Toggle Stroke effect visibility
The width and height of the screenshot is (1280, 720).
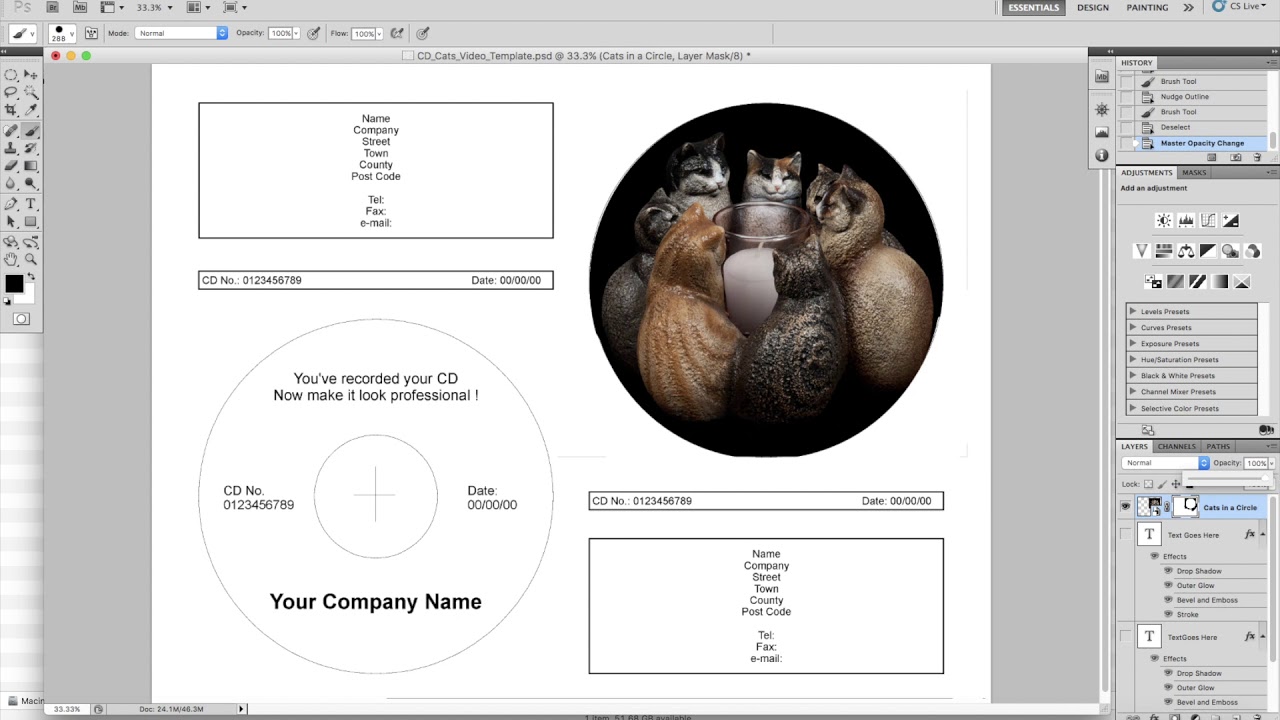[1168, 614]
